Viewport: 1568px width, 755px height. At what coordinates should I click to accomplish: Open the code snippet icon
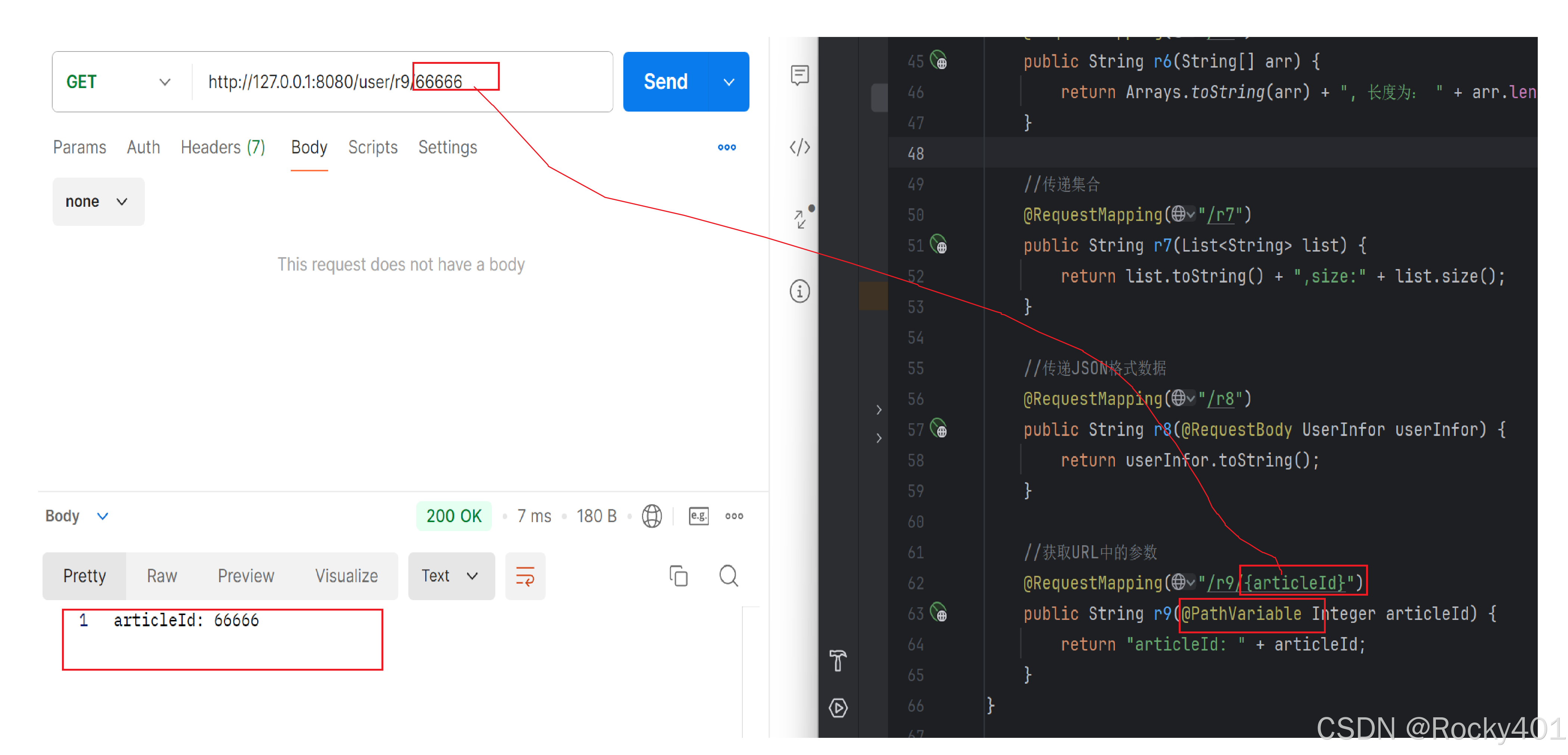coord(799,147)
